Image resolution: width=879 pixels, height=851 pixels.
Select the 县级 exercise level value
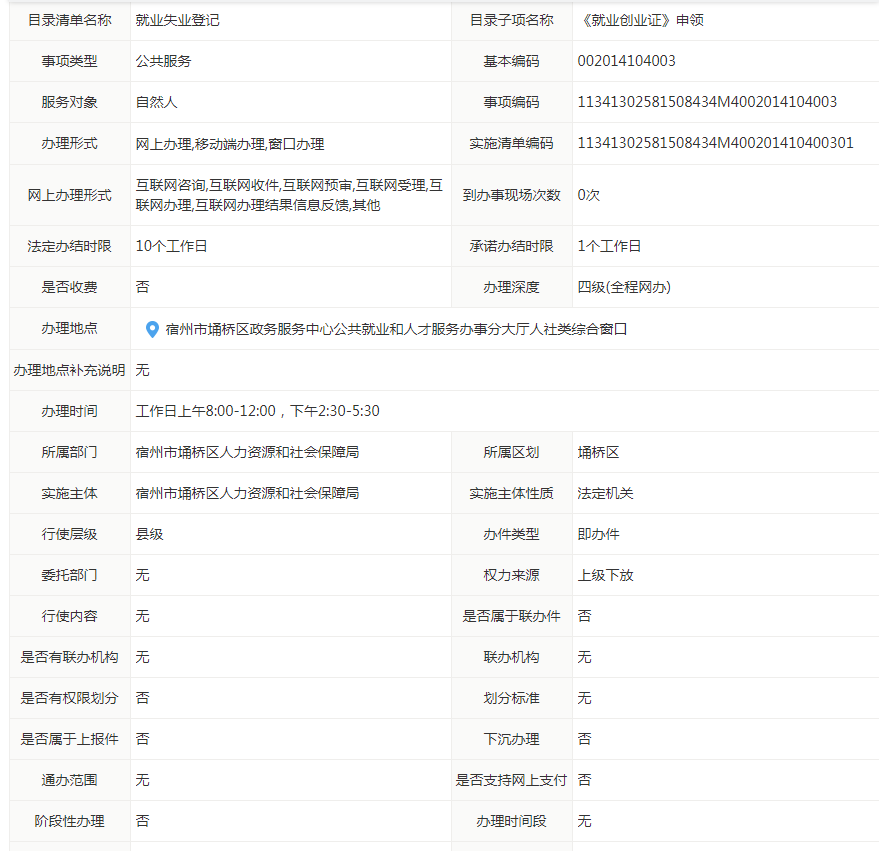pos(149,534)
